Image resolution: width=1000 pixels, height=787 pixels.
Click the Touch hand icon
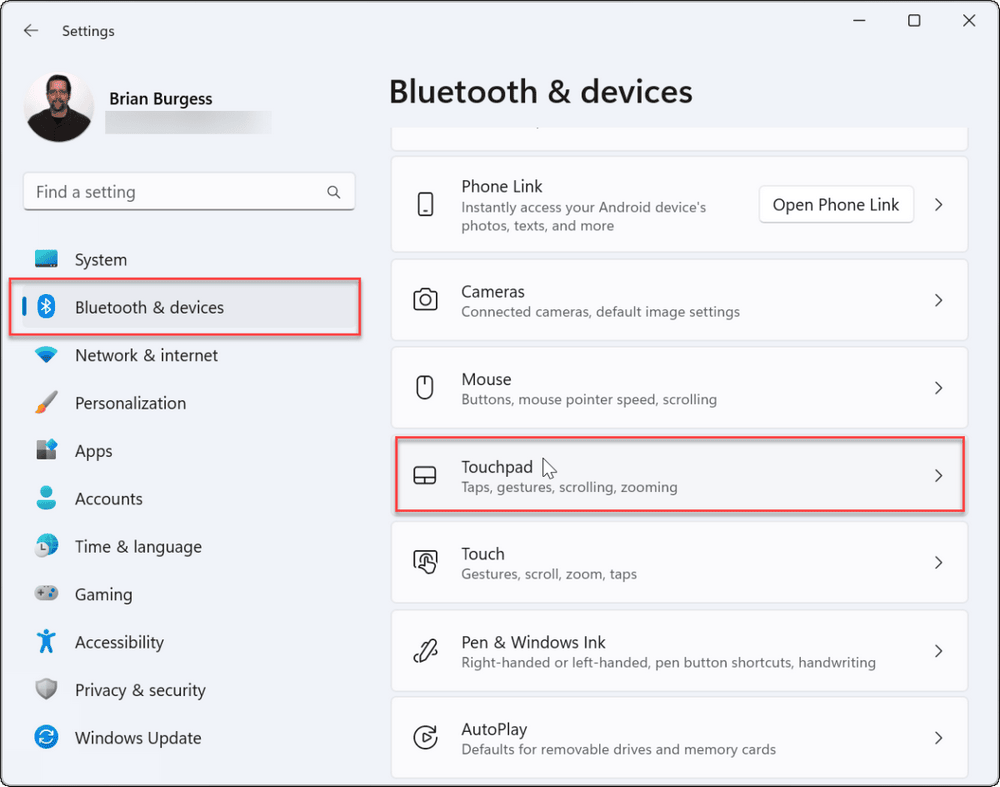425,563
